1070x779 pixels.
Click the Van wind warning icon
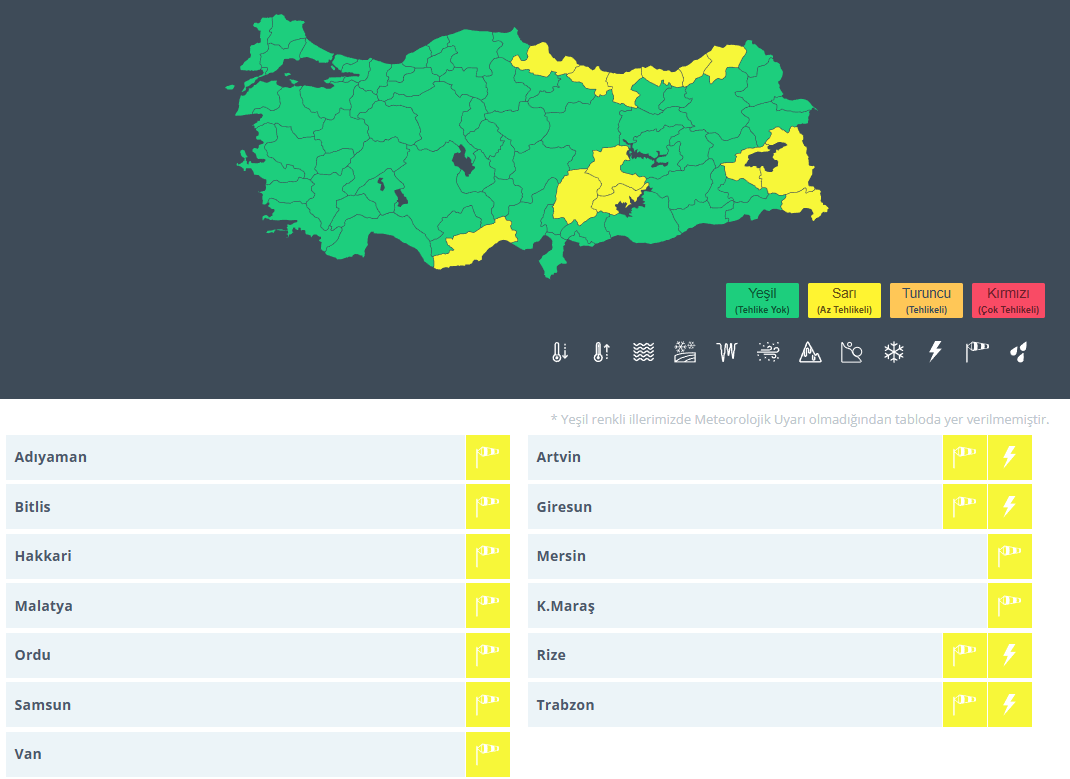tap(487, 754)
